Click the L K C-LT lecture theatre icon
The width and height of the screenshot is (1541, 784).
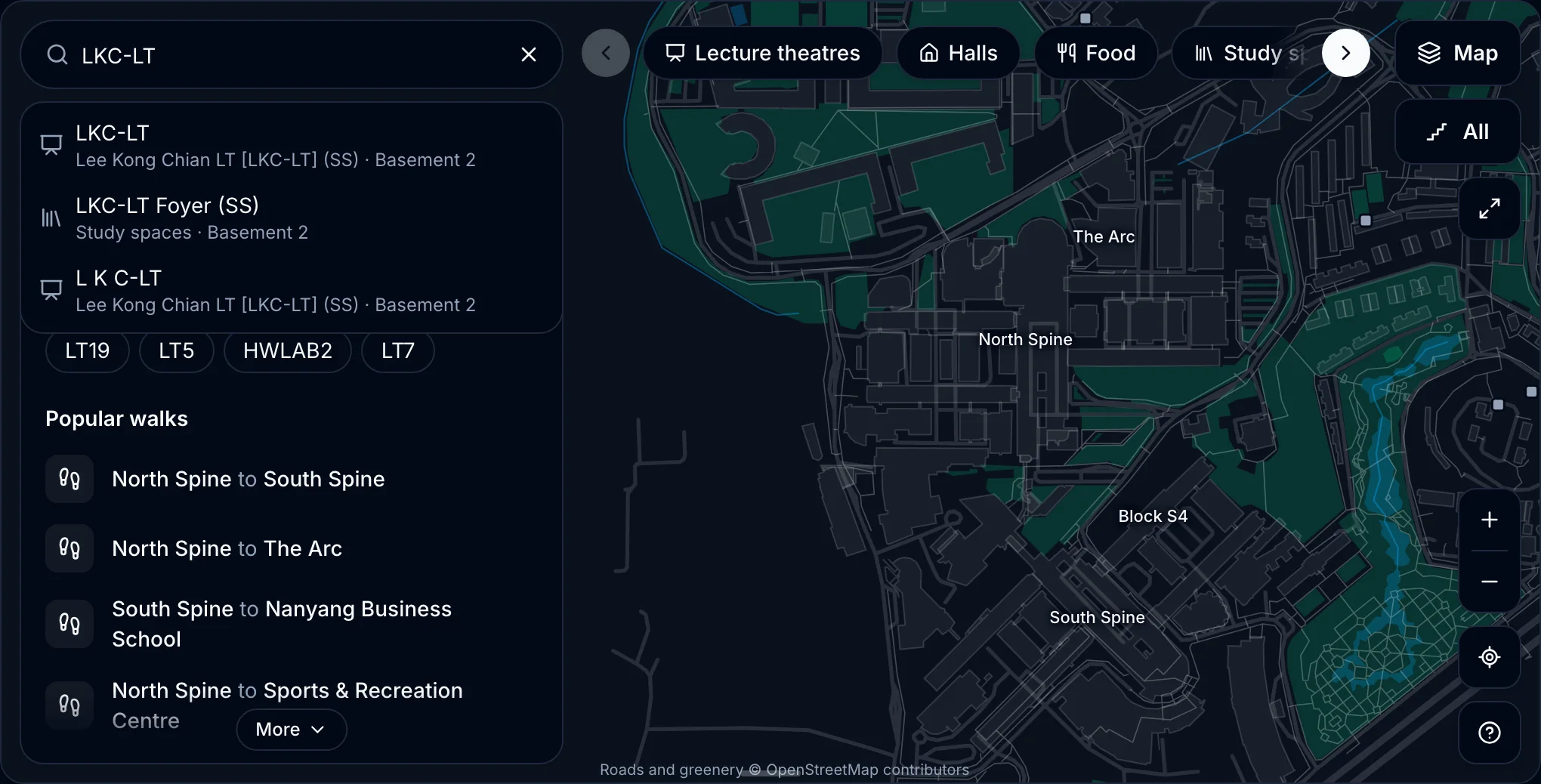(x=51, y=290)
